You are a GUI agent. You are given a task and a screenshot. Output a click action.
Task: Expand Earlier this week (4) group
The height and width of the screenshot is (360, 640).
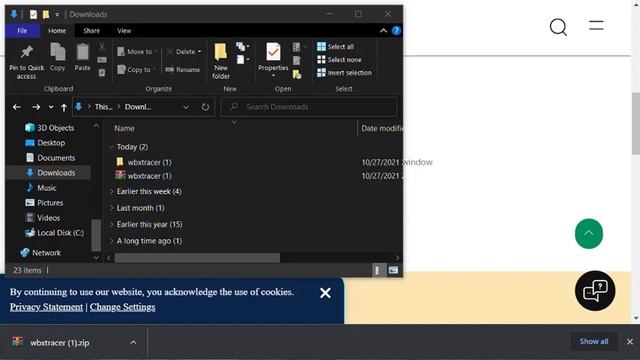pos(111,191)
